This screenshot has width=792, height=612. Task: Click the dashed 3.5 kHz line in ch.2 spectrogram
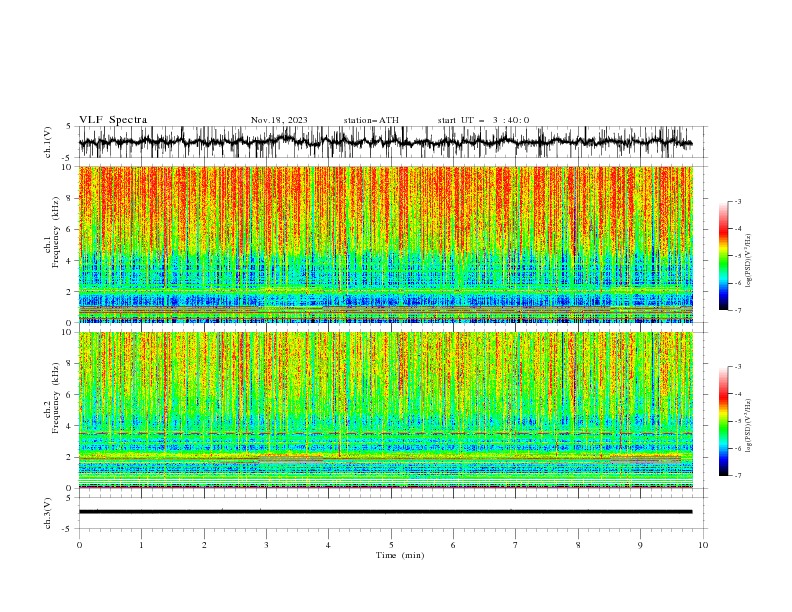click(386, 433)
